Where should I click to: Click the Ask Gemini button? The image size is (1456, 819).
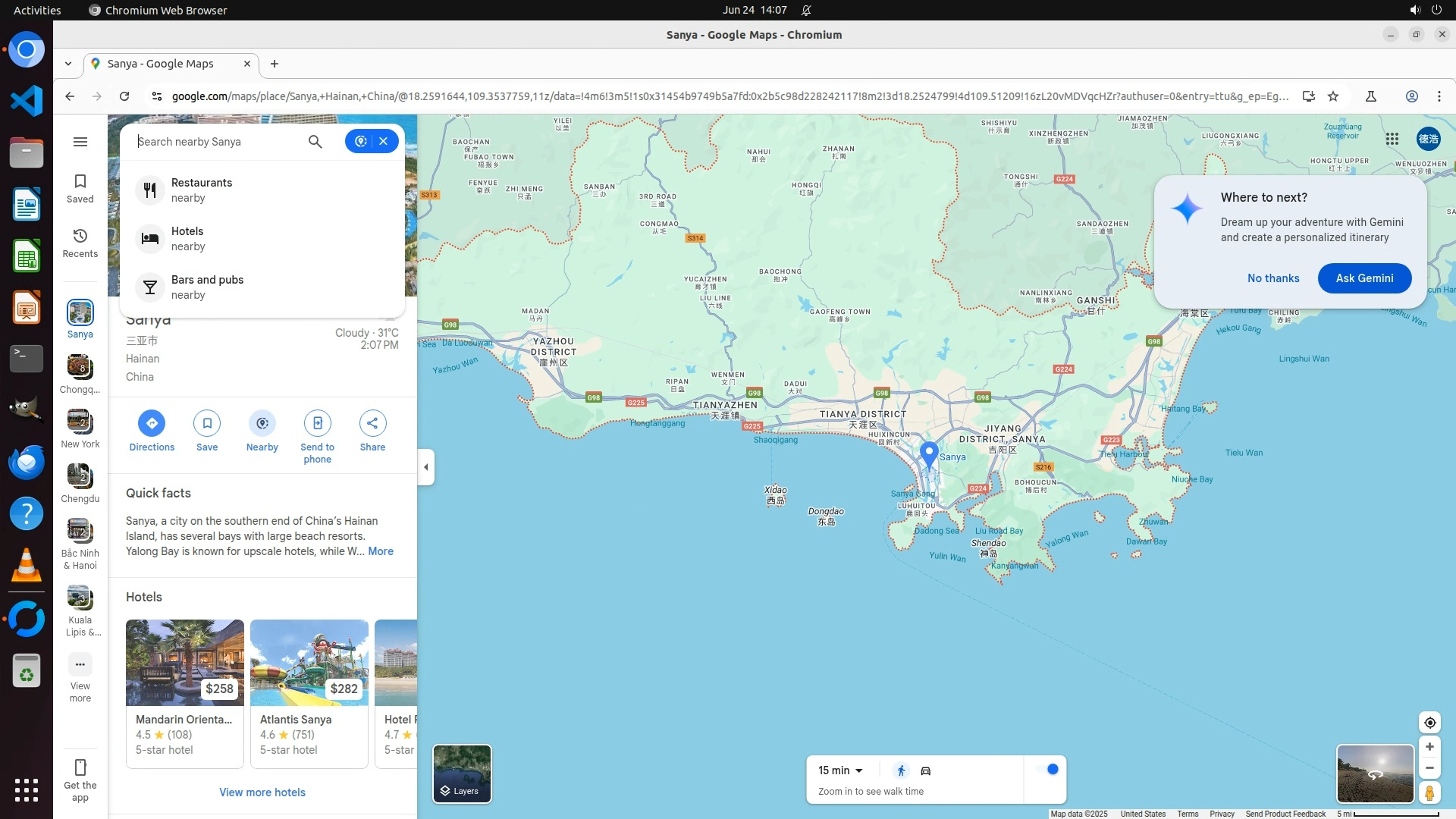[x=1363, y=278]
